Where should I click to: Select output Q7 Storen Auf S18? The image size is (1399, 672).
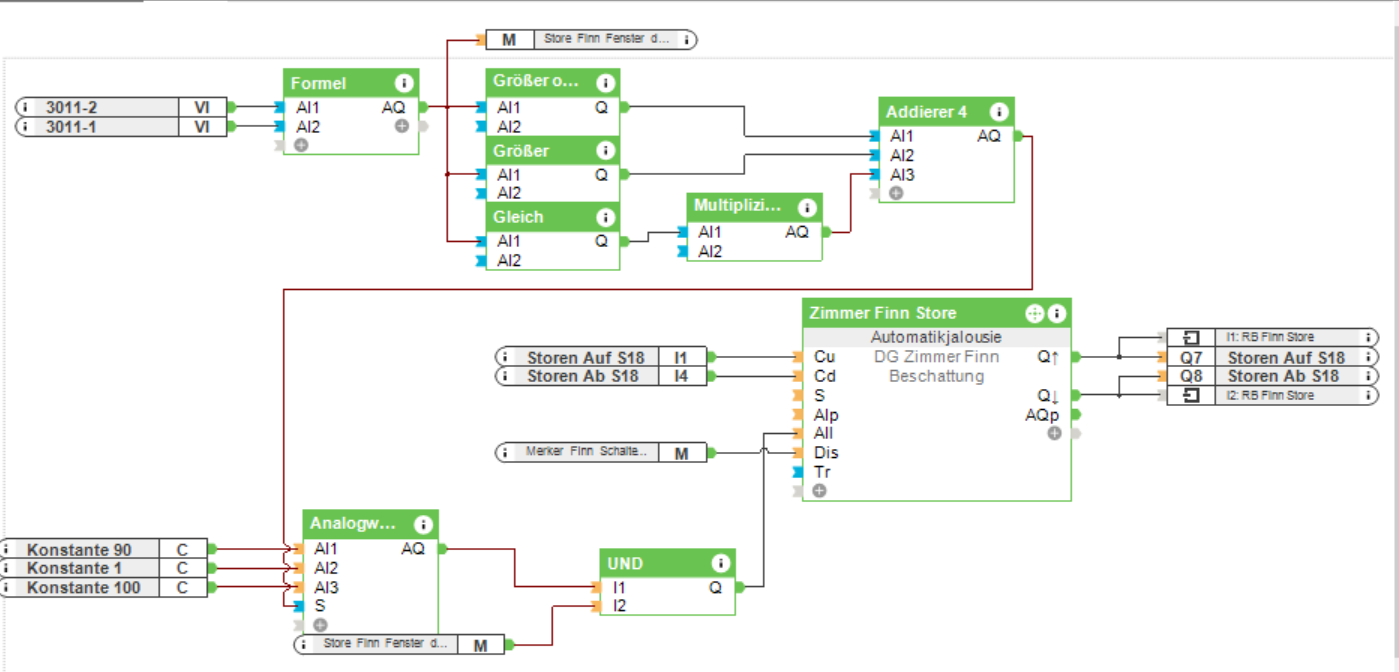[x=1272, y=357]
